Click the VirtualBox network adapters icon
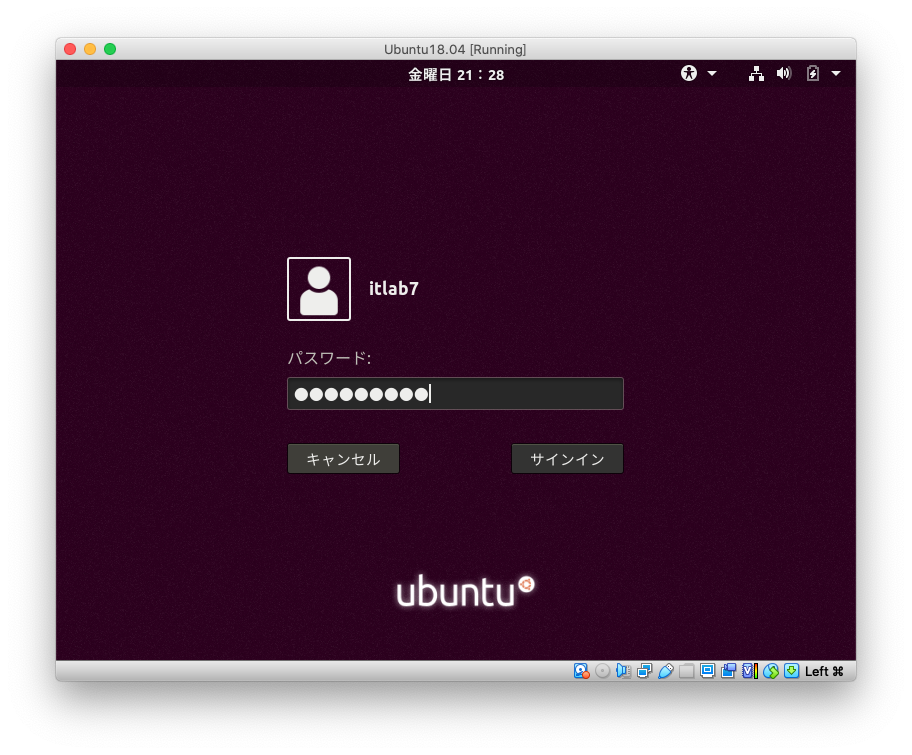912x755 pixels. pos(644,671)
